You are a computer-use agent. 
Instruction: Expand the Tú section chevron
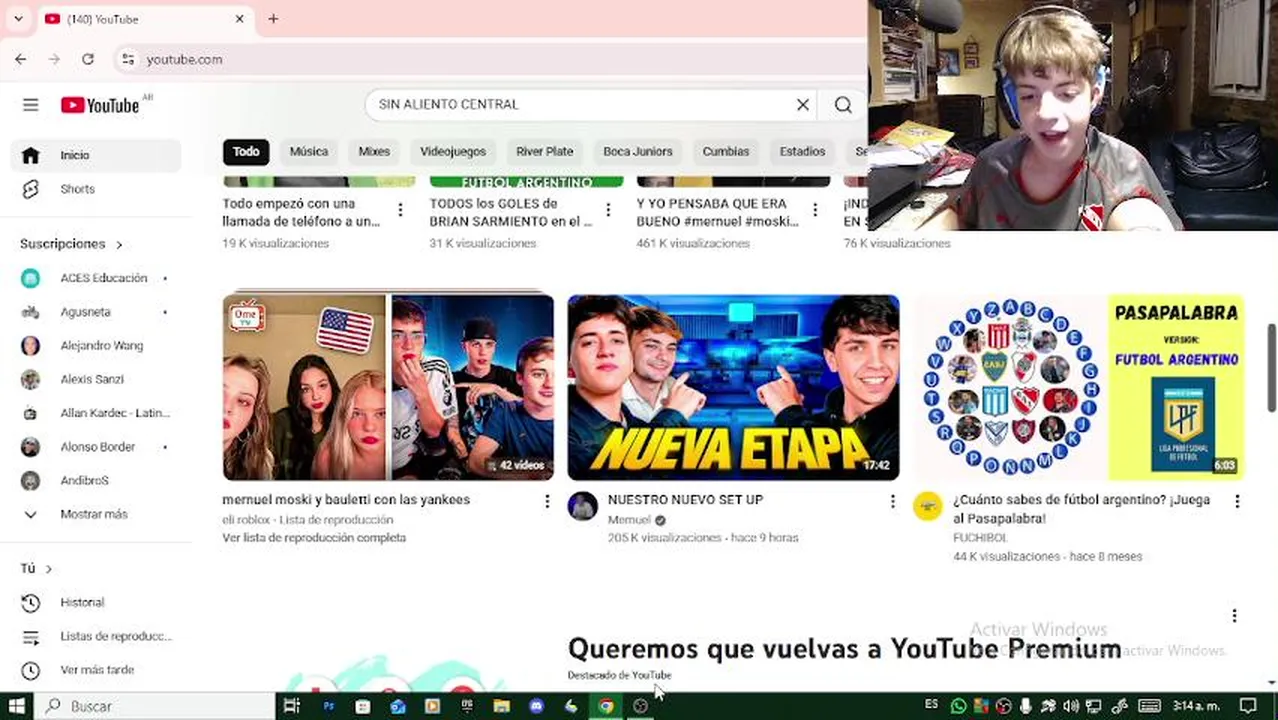(x=48, y=569)
